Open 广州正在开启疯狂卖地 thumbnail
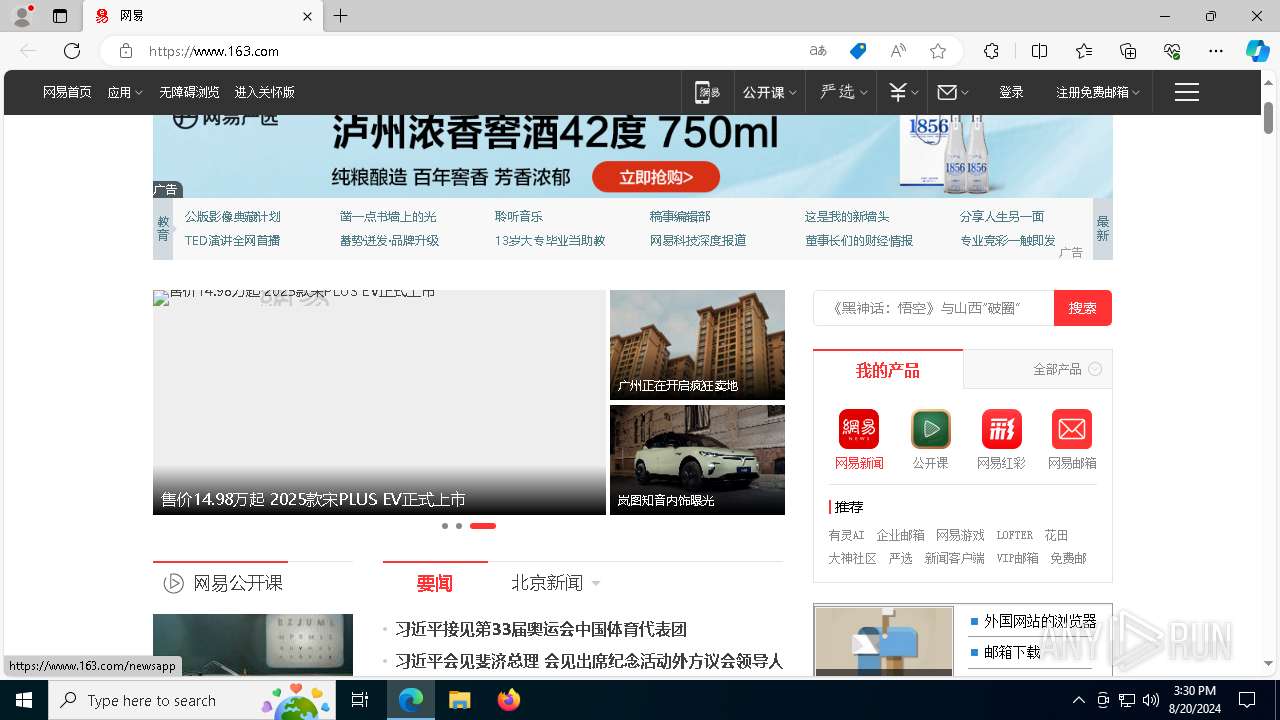The width and height of the screenshot is (1280, 720). [697, 345]
